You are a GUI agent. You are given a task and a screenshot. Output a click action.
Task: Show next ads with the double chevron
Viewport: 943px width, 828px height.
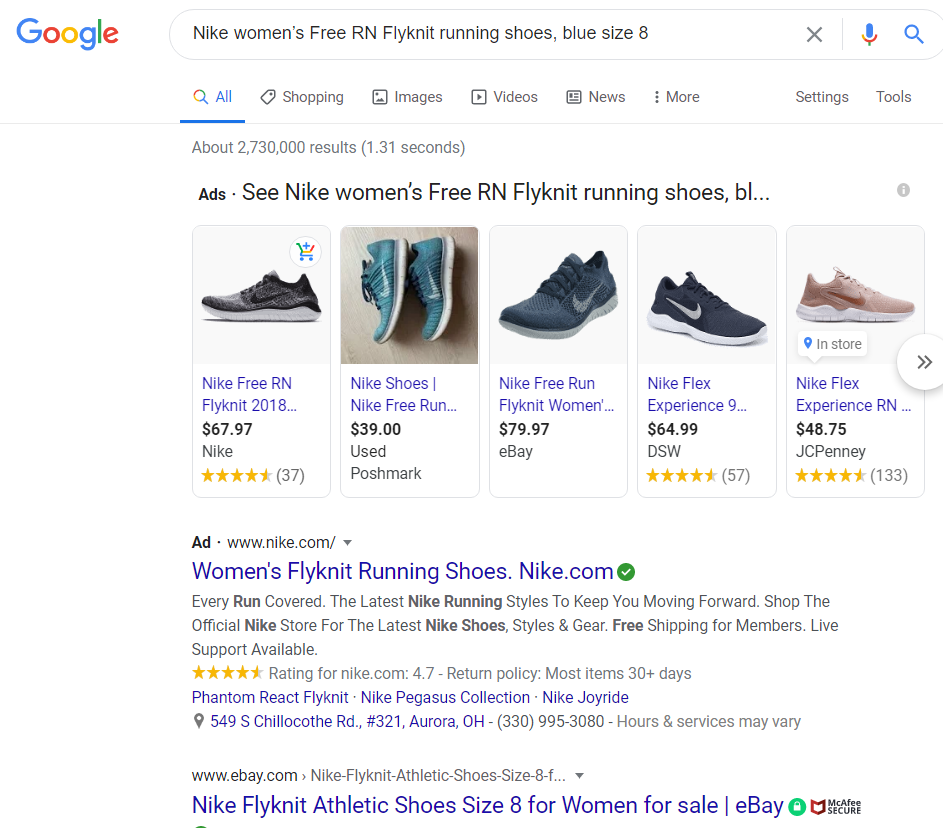coord(924,362)
